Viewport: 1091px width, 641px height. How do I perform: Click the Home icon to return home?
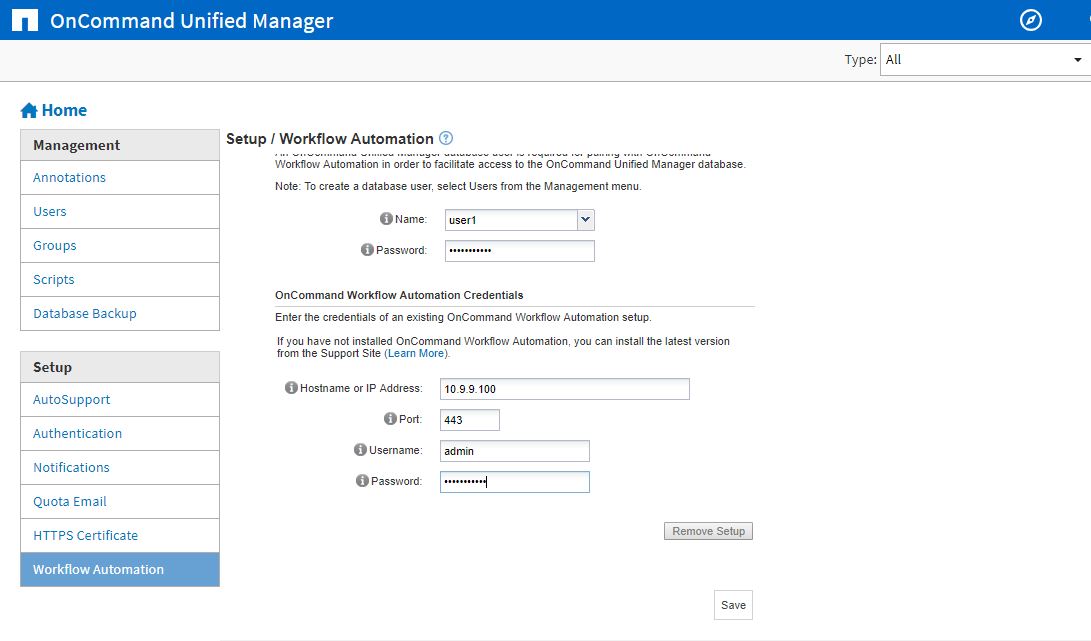pos(30,110)
